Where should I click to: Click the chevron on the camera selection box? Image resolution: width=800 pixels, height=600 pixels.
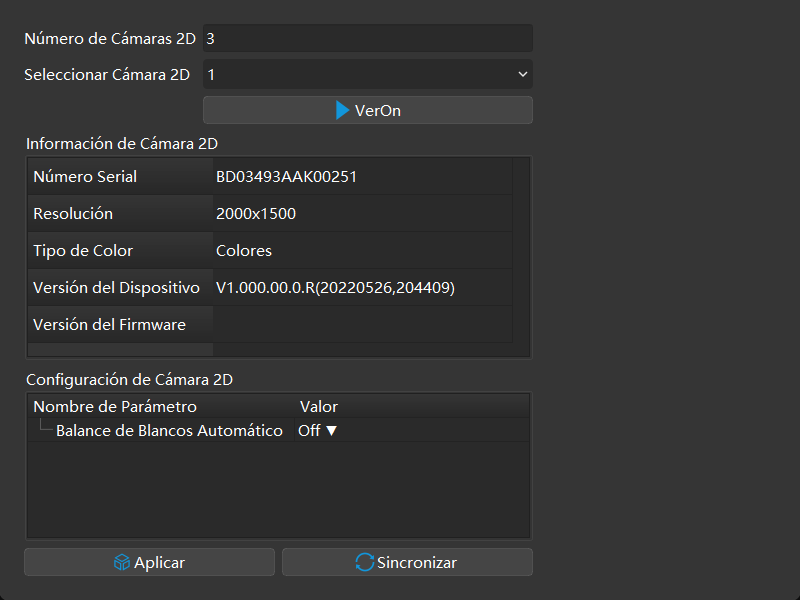pos(521,74)
